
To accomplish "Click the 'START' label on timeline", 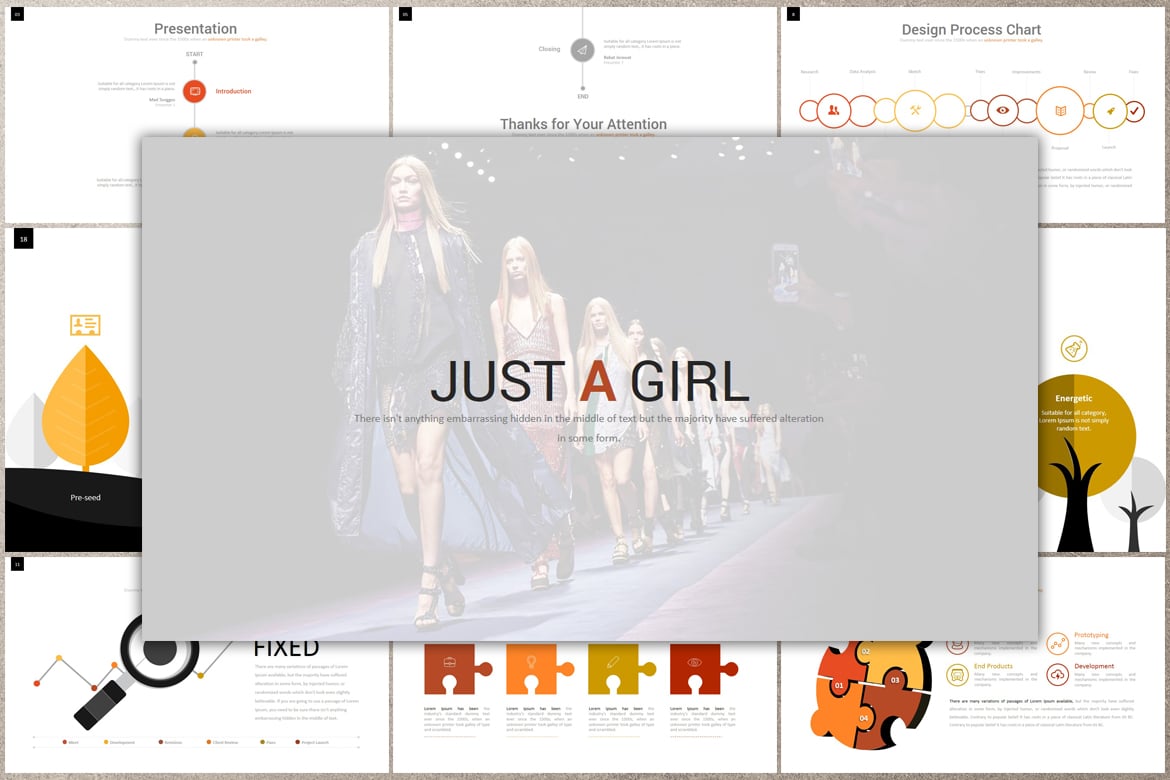I will click(x=195, y=54).
